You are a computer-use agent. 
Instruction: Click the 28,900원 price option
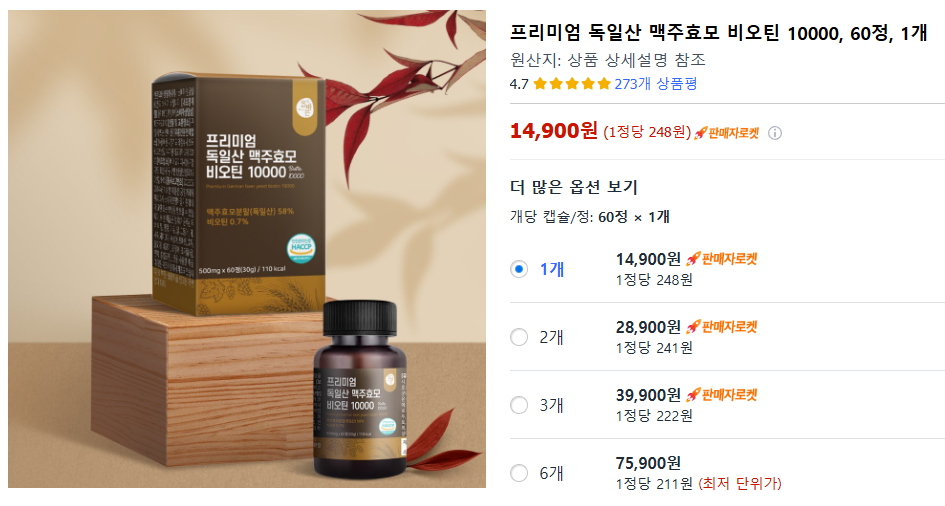(648, 327)
